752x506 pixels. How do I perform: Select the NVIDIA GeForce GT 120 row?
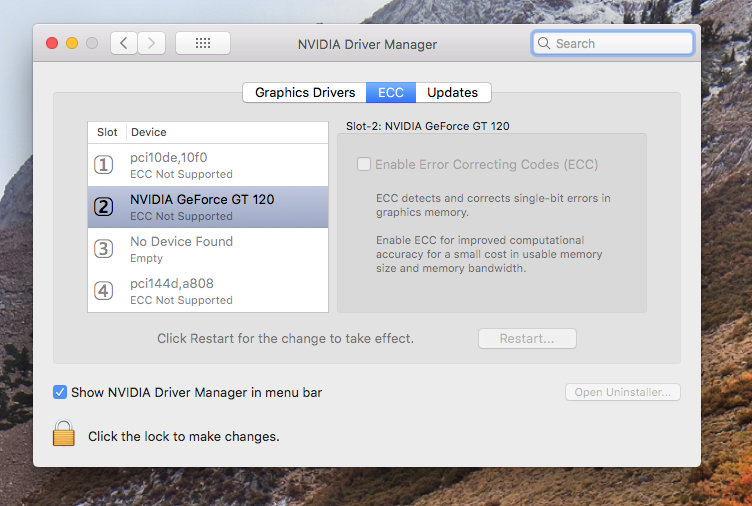(208, 207)
